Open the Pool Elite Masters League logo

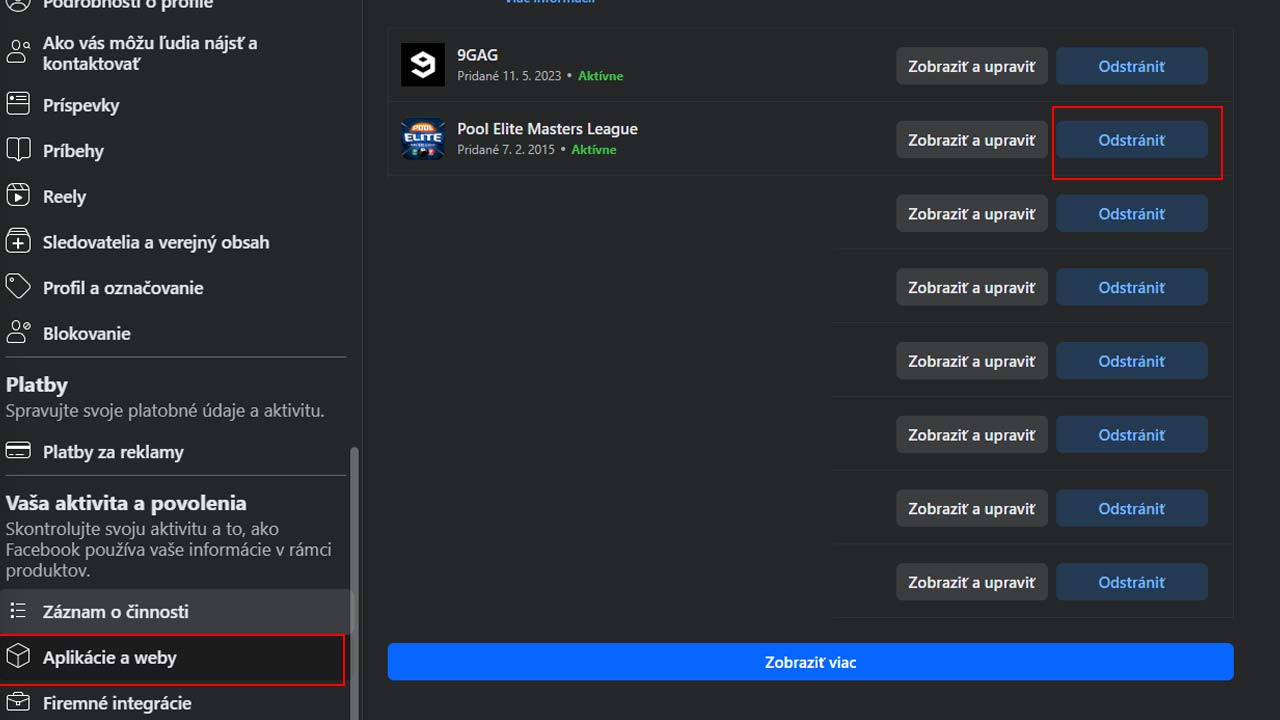click(422, 139)
